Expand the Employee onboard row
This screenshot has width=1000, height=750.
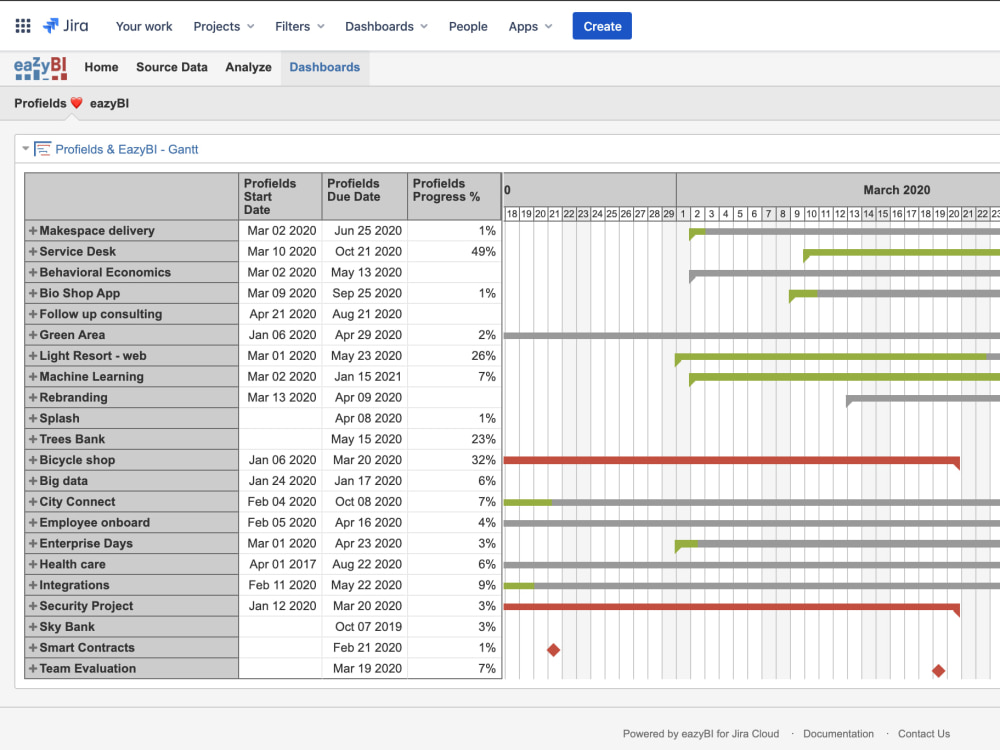pos(33,522)
